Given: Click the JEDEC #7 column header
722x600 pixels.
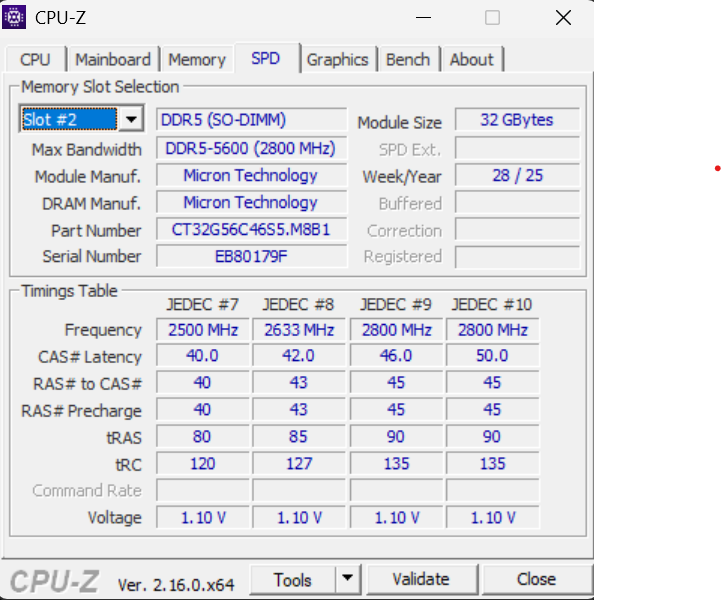Looking at the screenshot, I should pos(203,304).
